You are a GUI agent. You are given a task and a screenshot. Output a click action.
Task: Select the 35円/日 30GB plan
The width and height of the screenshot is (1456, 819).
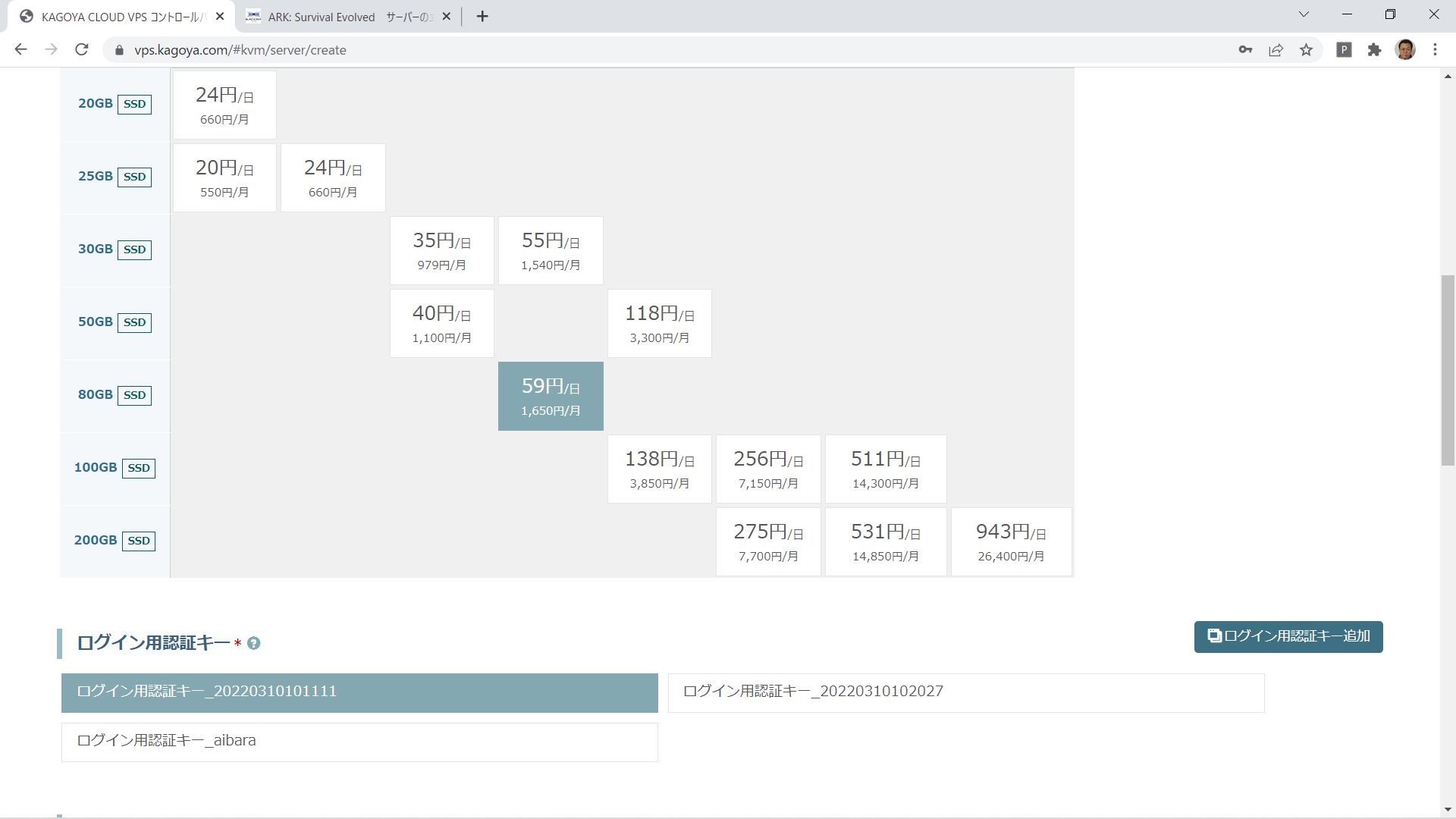coord(441,251)
